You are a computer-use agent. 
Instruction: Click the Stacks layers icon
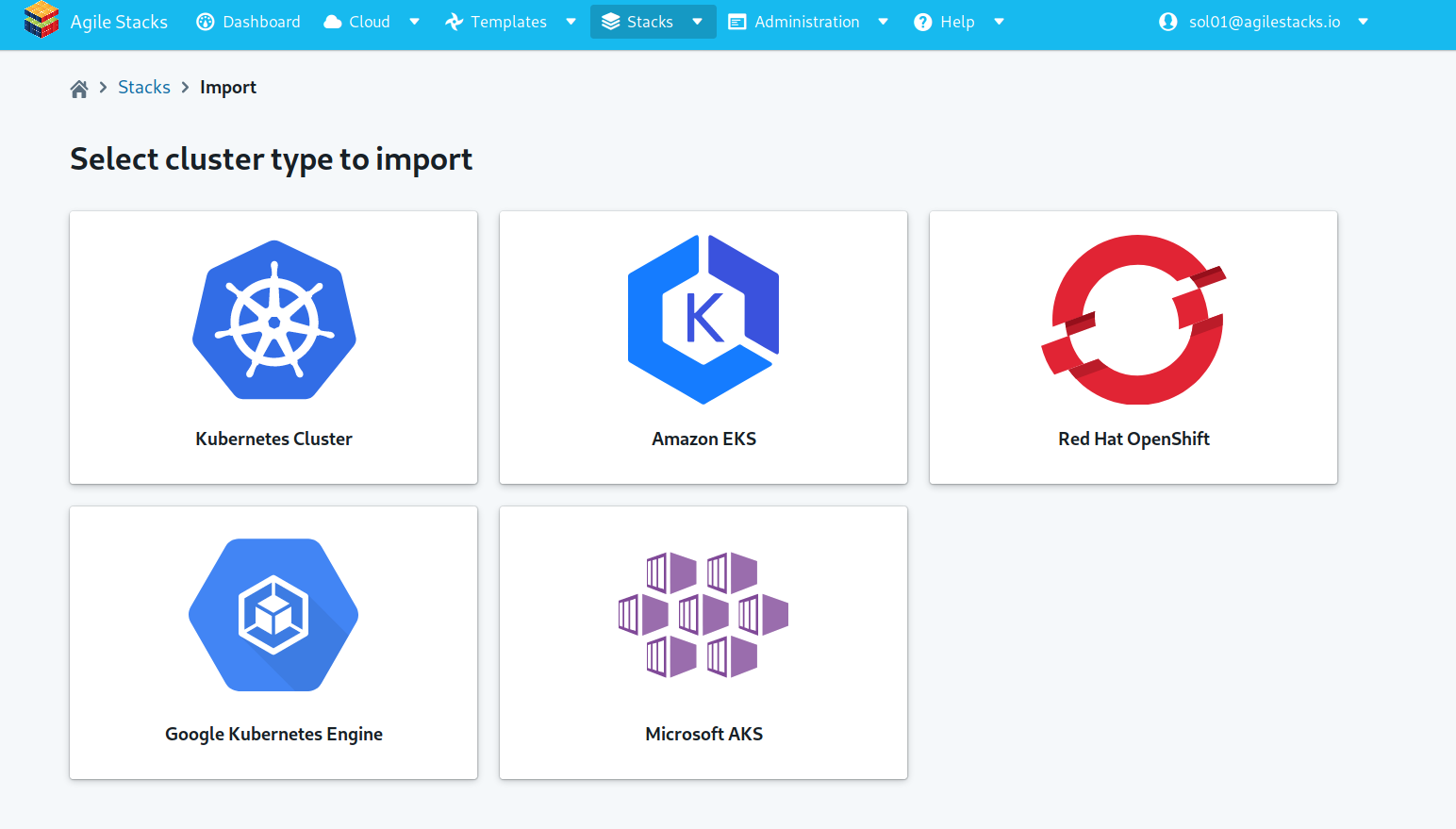[611, 22]
